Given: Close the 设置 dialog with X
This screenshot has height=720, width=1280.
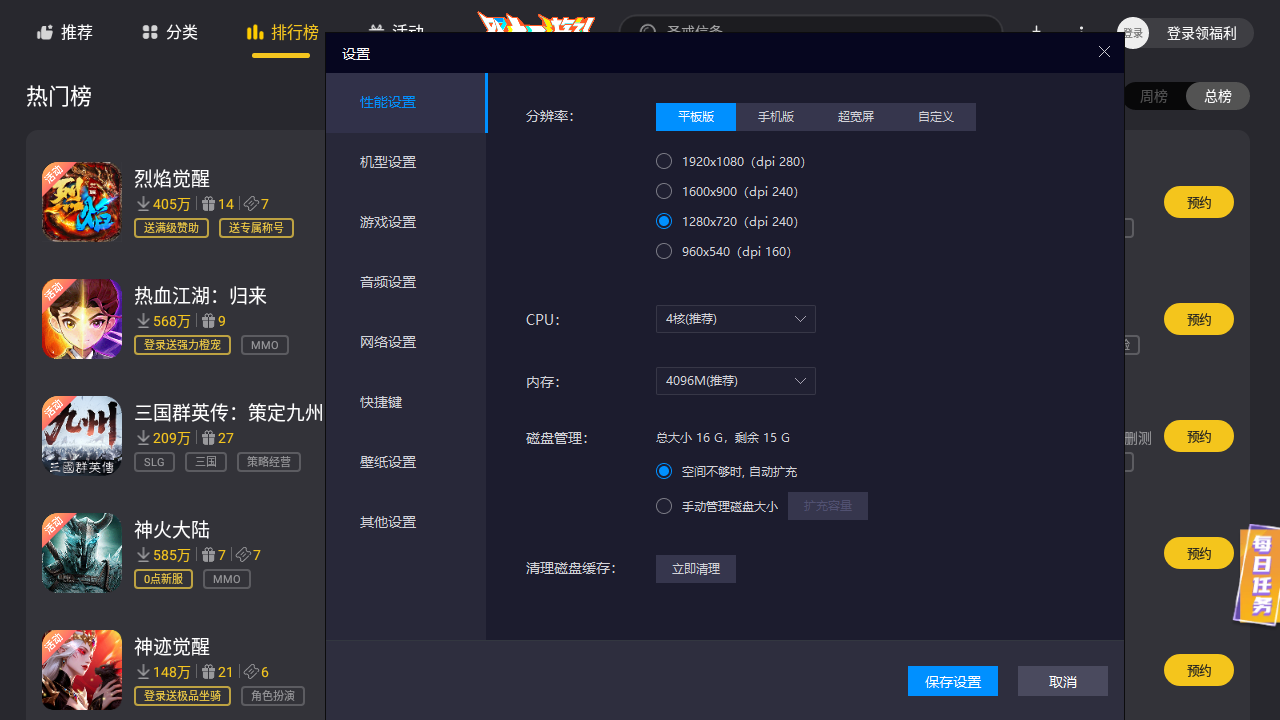Looking at the screenshot, I should (x=1104, y=52).
